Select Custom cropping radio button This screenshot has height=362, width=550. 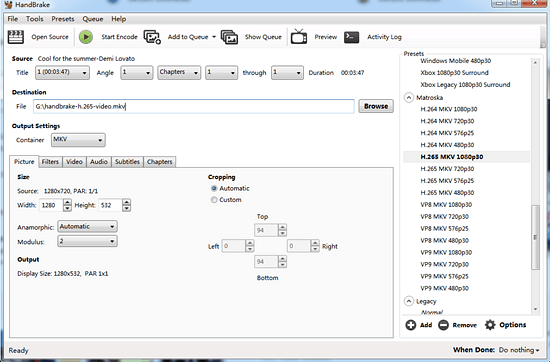(x=214, y=200)
